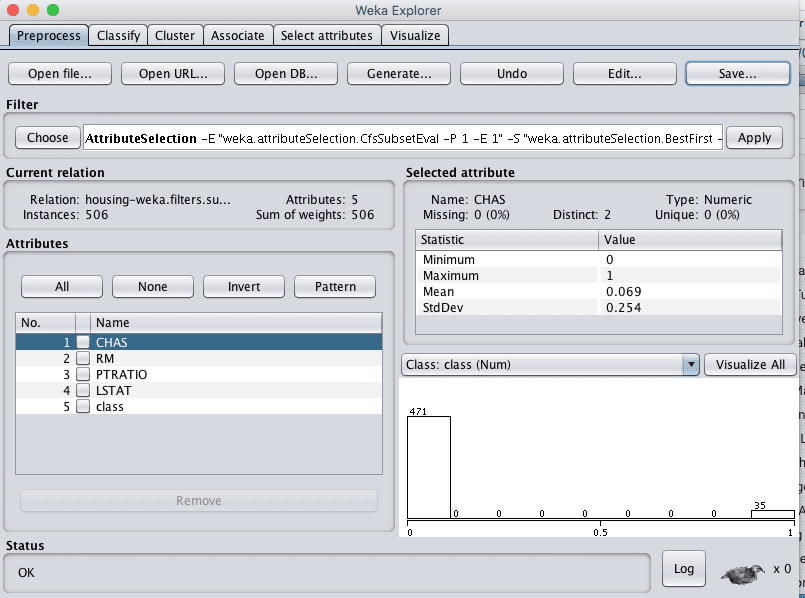Click the Mean value 0.069
The width and height of the screenshot is (805, 598).
click(624, 292)
